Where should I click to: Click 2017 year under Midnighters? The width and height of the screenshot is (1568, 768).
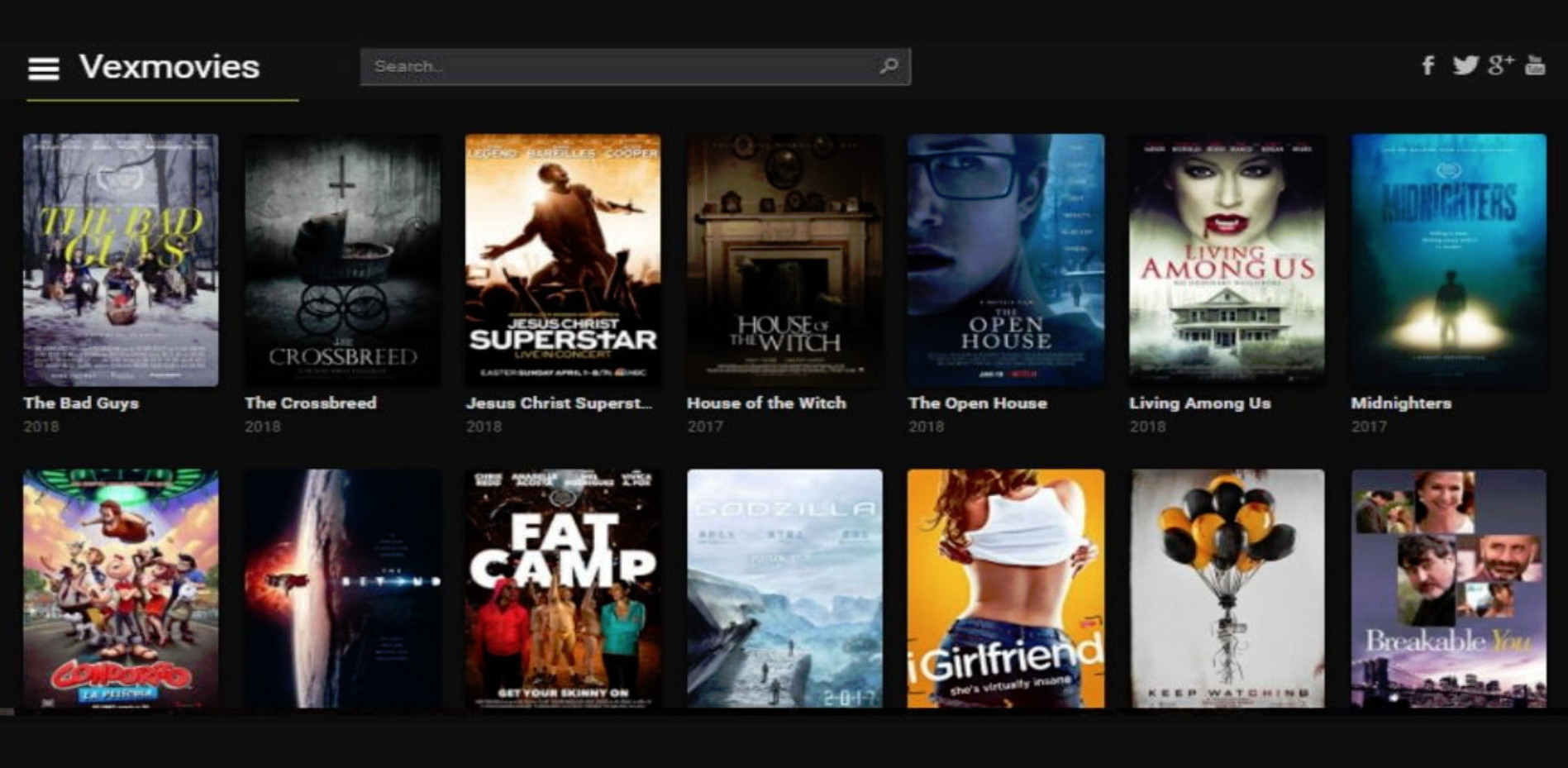[x=1369, y=427]
